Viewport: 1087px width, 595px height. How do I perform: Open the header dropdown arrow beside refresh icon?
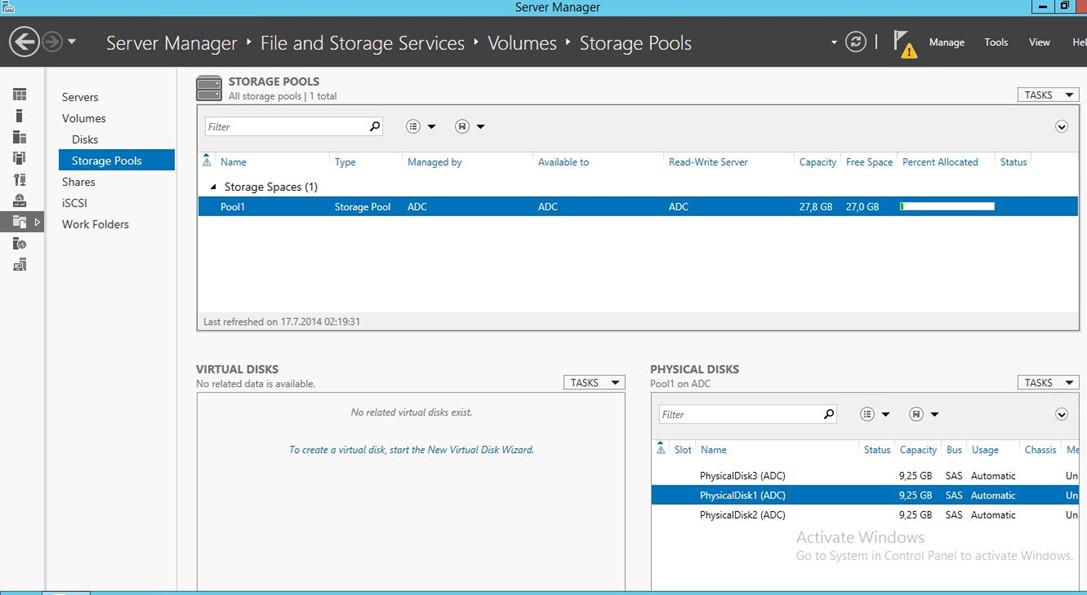click(x=833, y=42)
